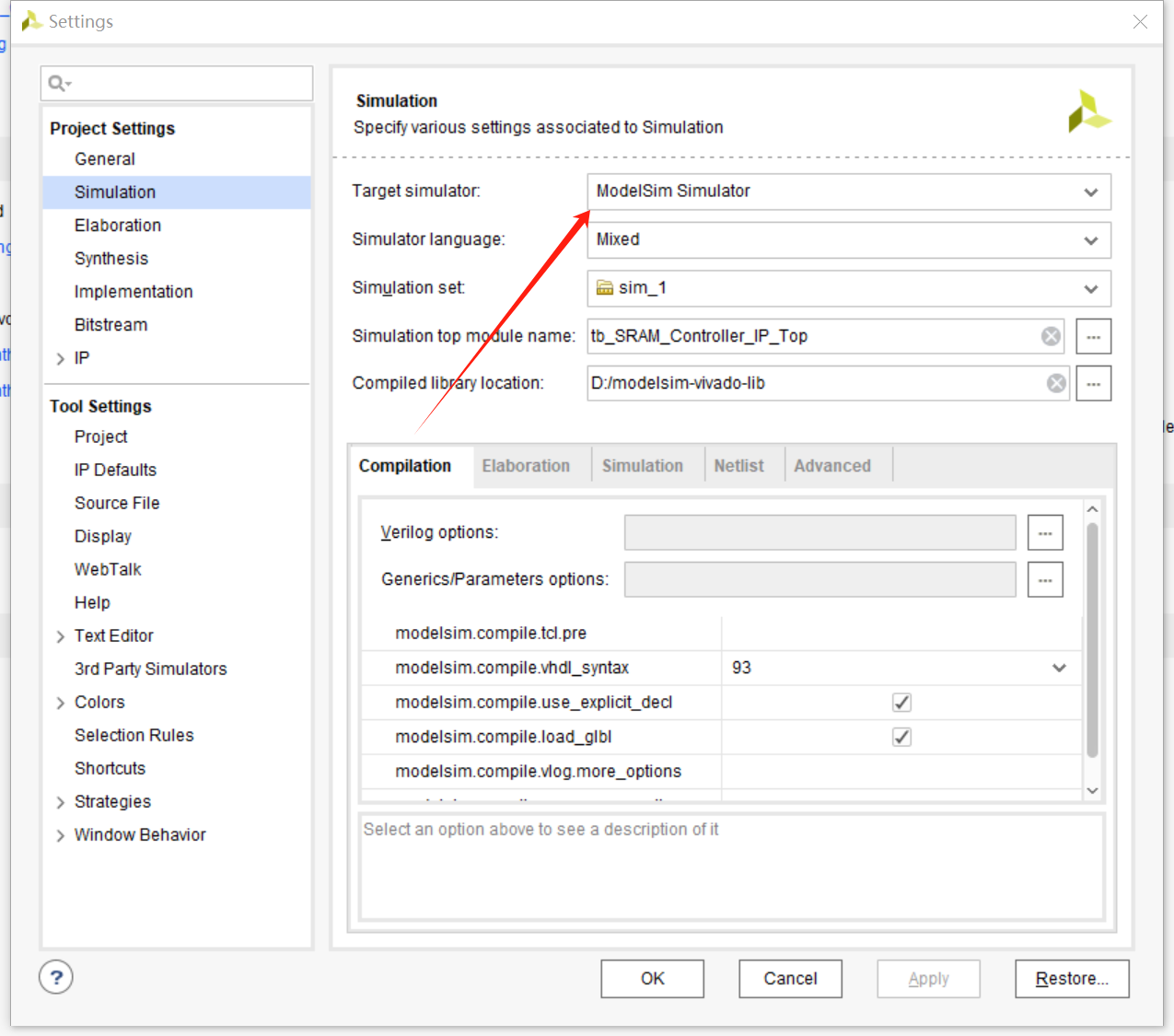Image resolution: width=1174 pixels, height=1036 pixels.
Task: Select Shortcuts in the settings tree
Action: tap(110, 769)
